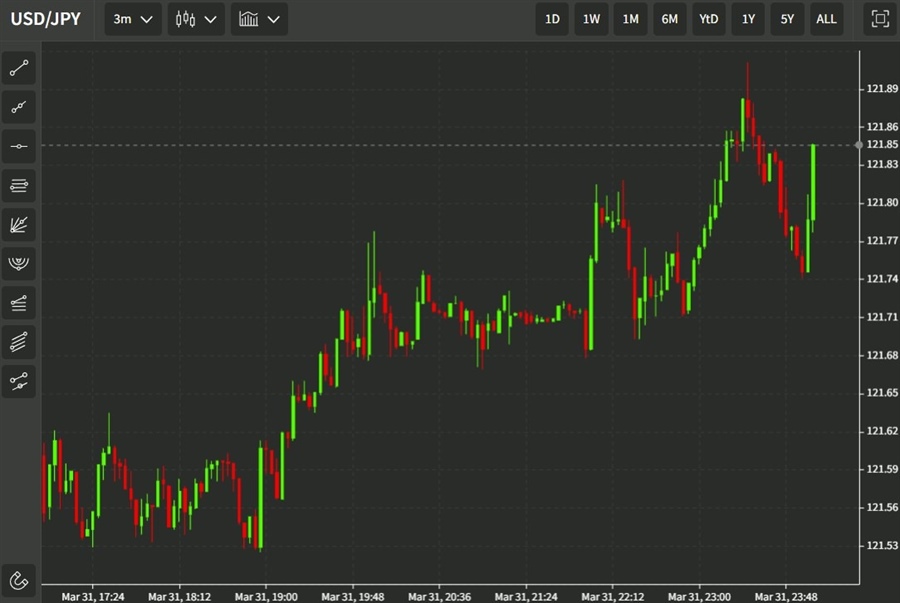
Task: Select the multi-point polyline tool
Action: (x=18, y=107)
